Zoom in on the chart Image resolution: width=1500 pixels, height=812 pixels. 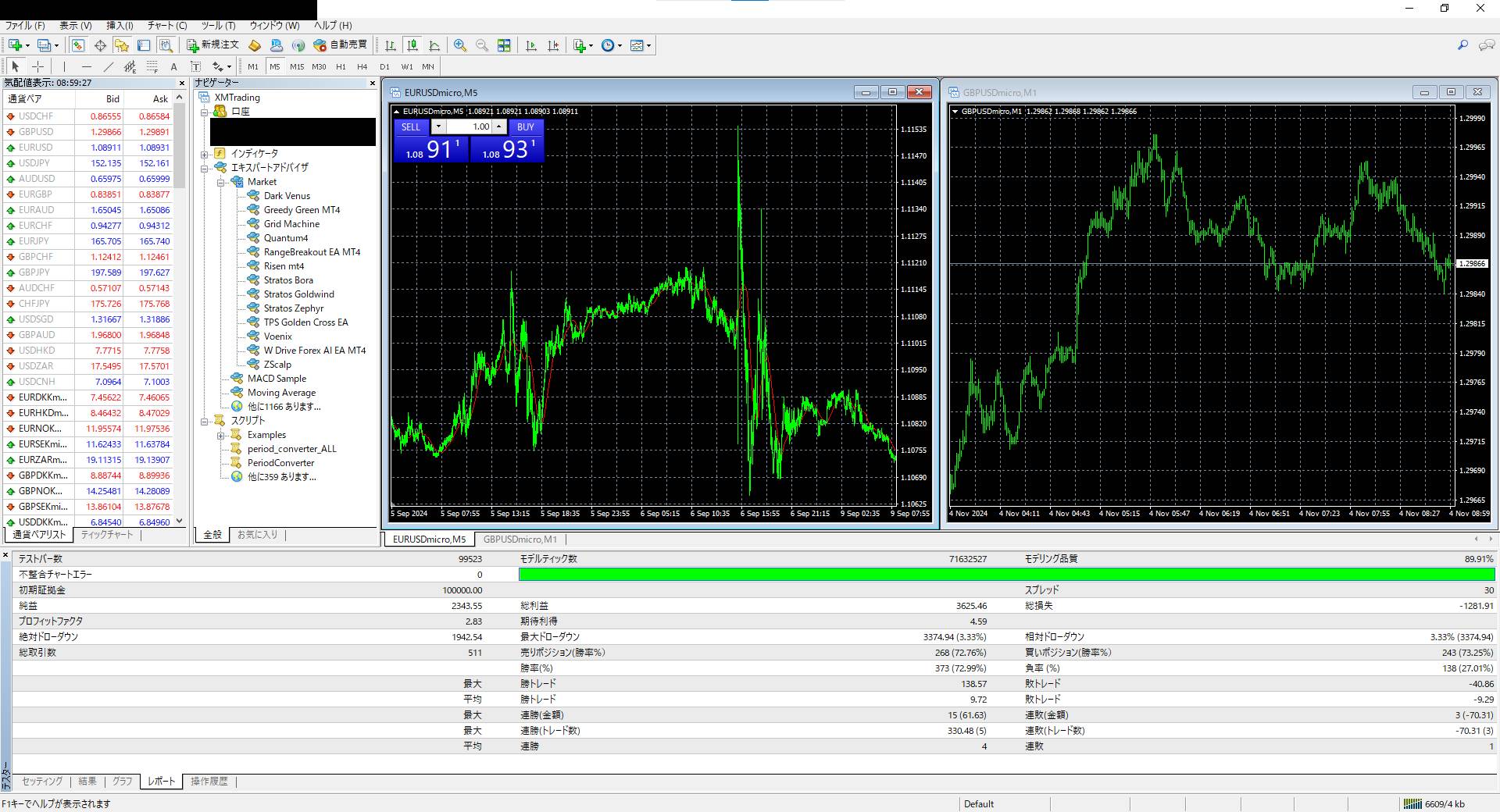460,45
